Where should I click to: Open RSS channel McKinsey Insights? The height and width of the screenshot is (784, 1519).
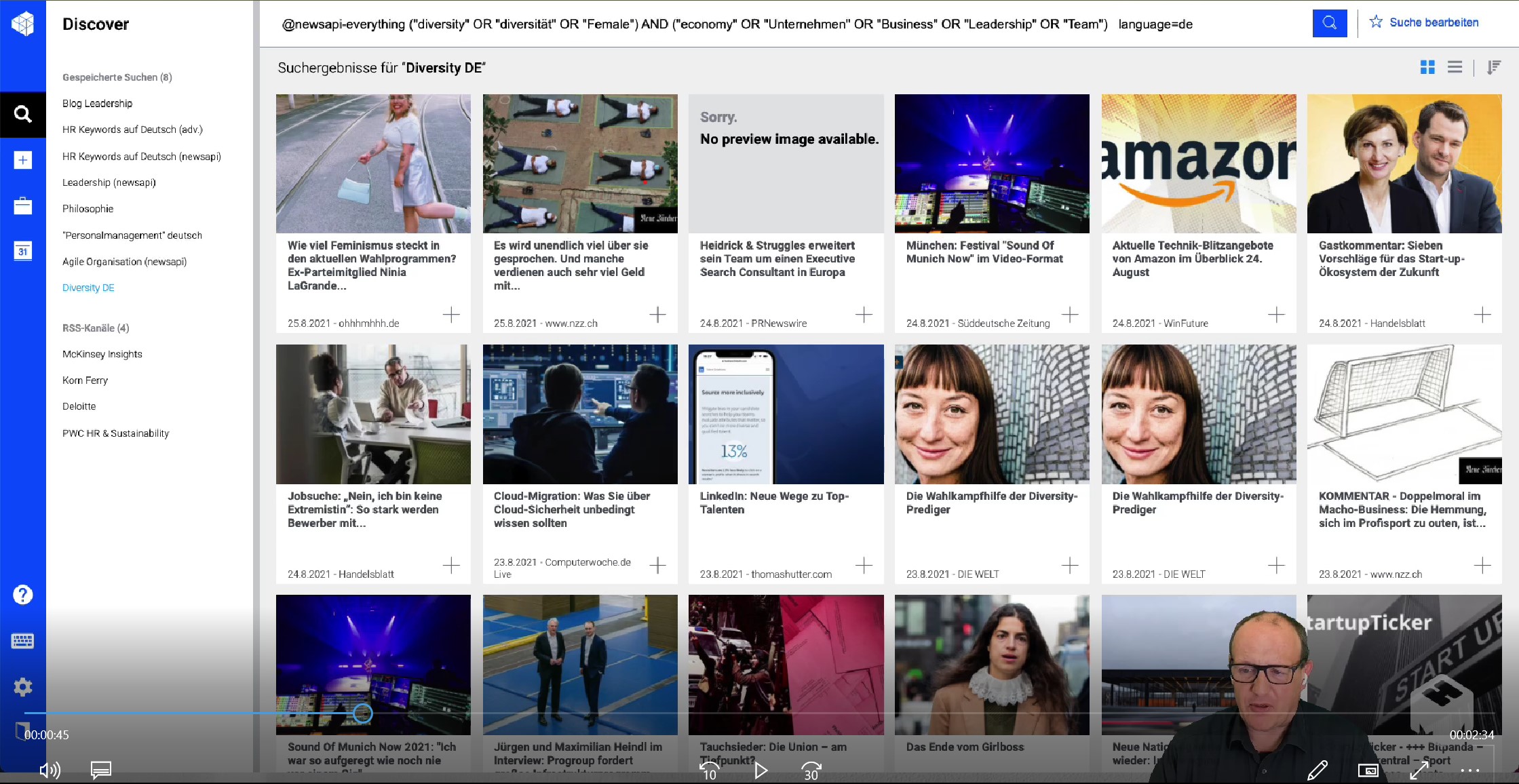(x=102, y=354)
